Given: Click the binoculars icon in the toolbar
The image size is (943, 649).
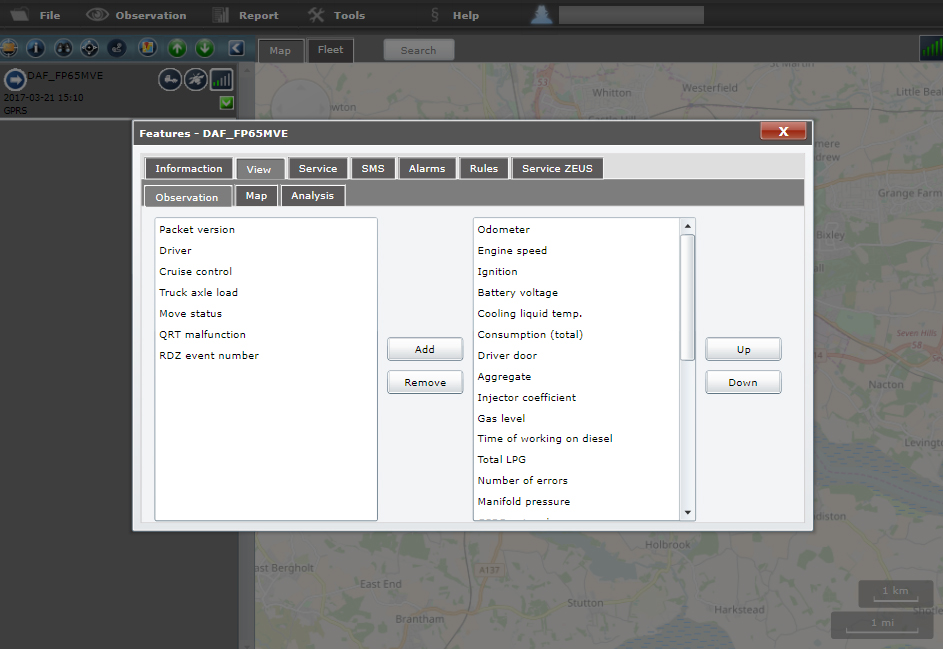Looking at the screenshot, I should (63, 48).
